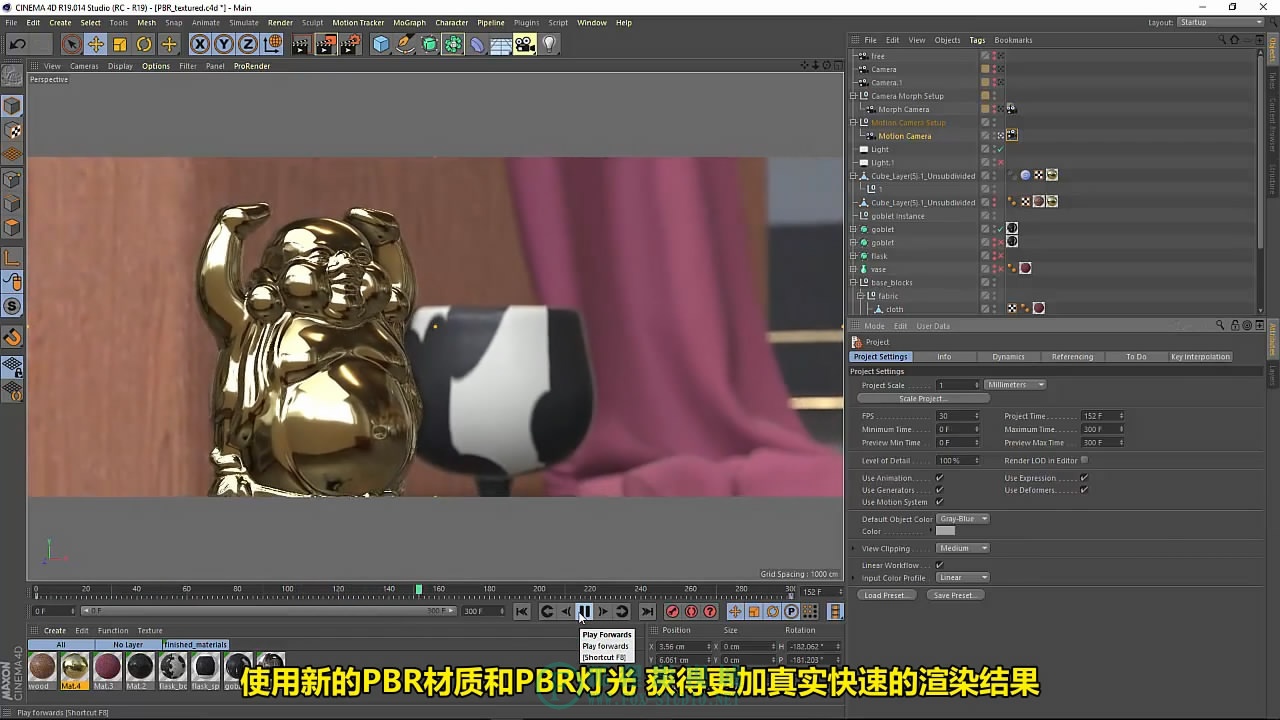Go to end of animation
1280x720 pixels.
(647, 612)
